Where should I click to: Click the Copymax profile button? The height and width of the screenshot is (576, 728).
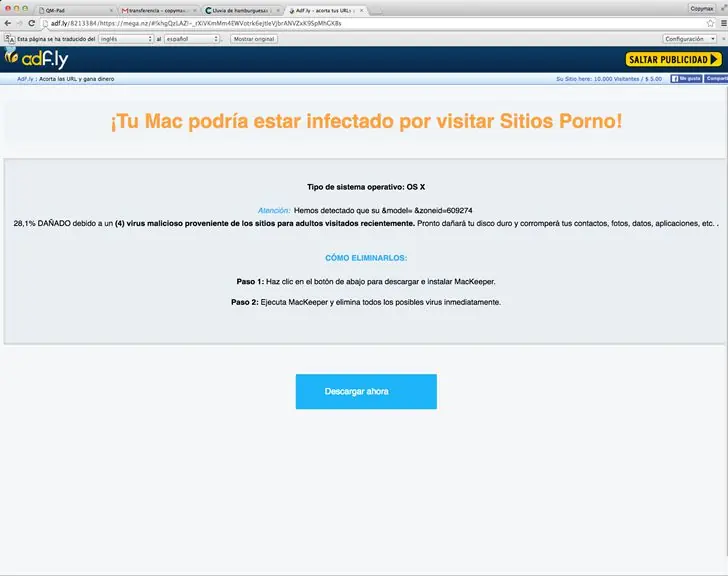click(x=702, y=8)
